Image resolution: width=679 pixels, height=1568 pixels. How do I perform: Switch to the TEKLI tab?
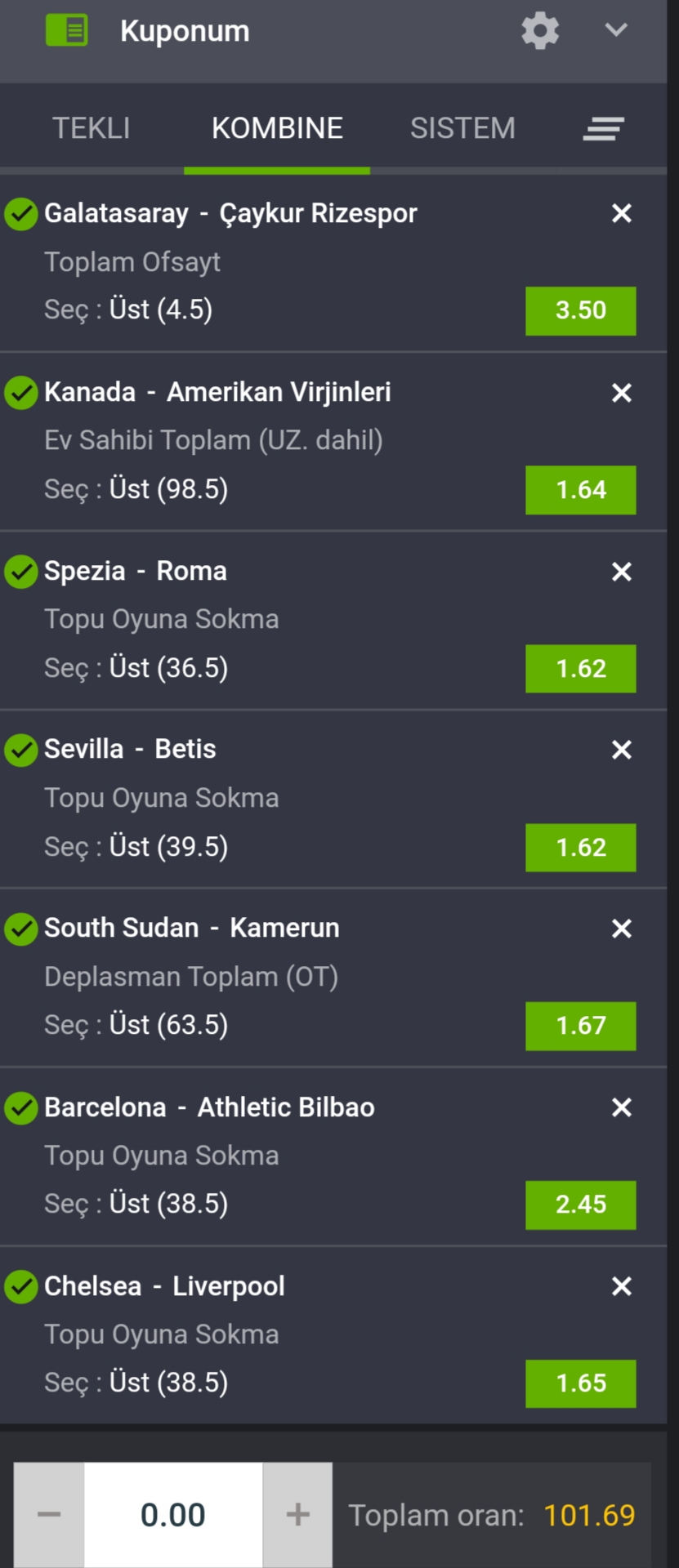point(92,128)
